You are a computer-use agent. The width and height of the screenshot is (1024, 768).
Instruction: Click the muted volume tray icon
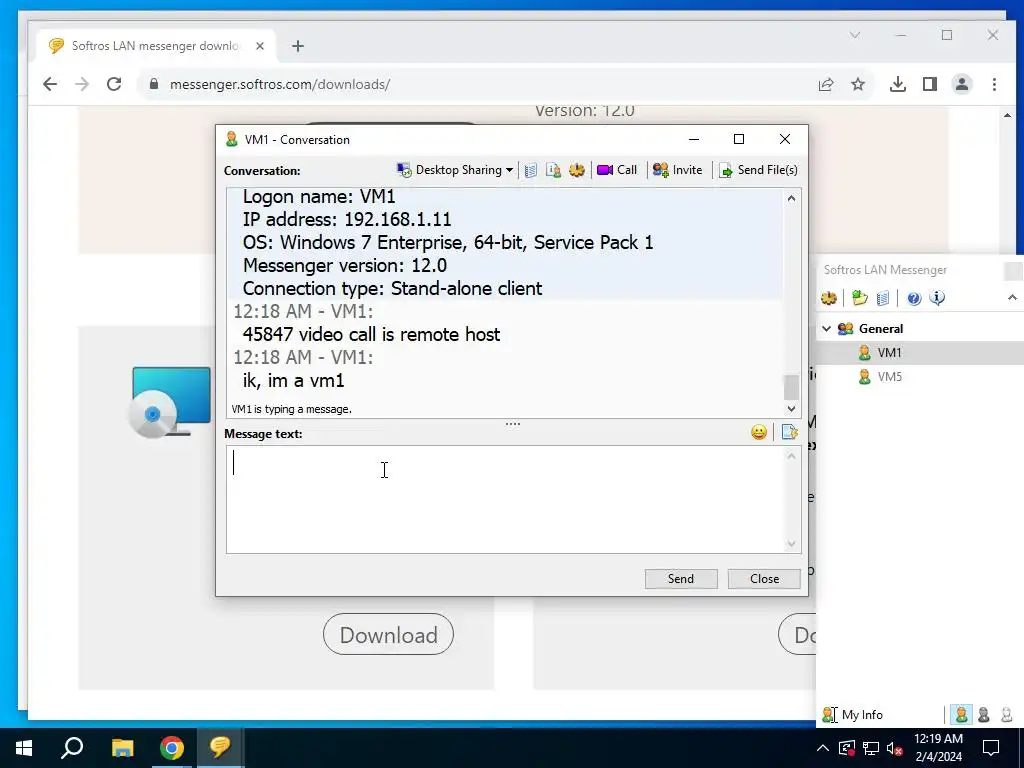click(895, 748)
